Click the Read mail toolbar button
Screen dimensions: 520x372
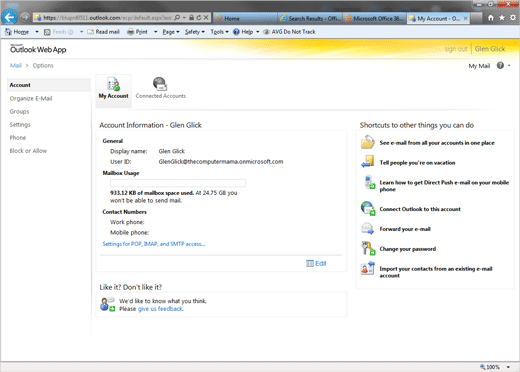coord(103,32)
